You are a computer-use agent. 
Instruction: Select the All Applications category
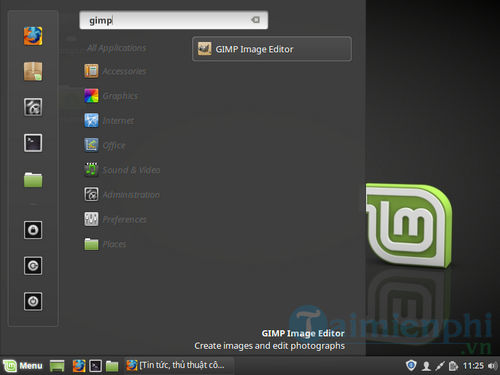pos(116,48)
